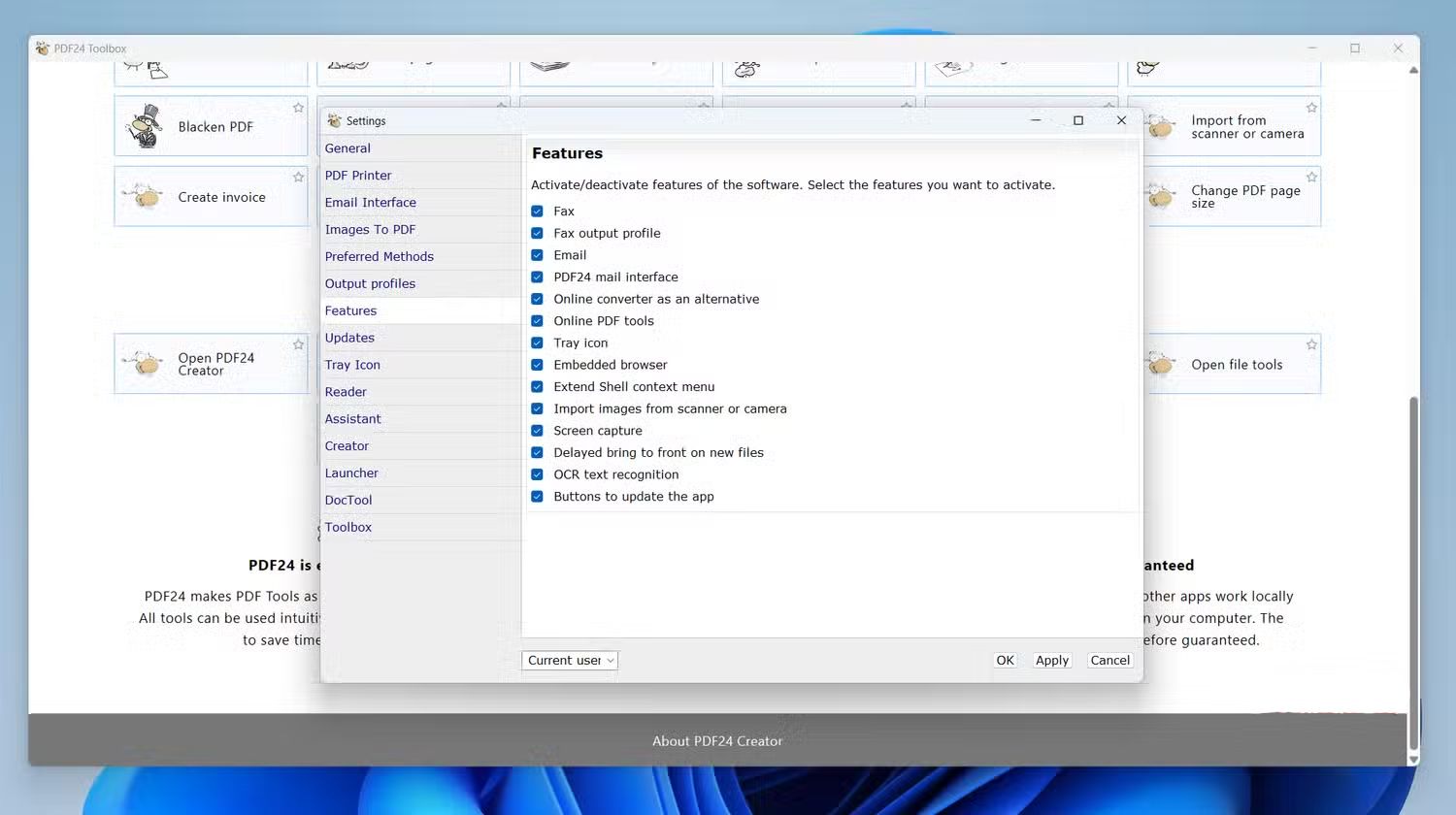Uncheck the Fax feature checkbox

click(x=537, y=212)
